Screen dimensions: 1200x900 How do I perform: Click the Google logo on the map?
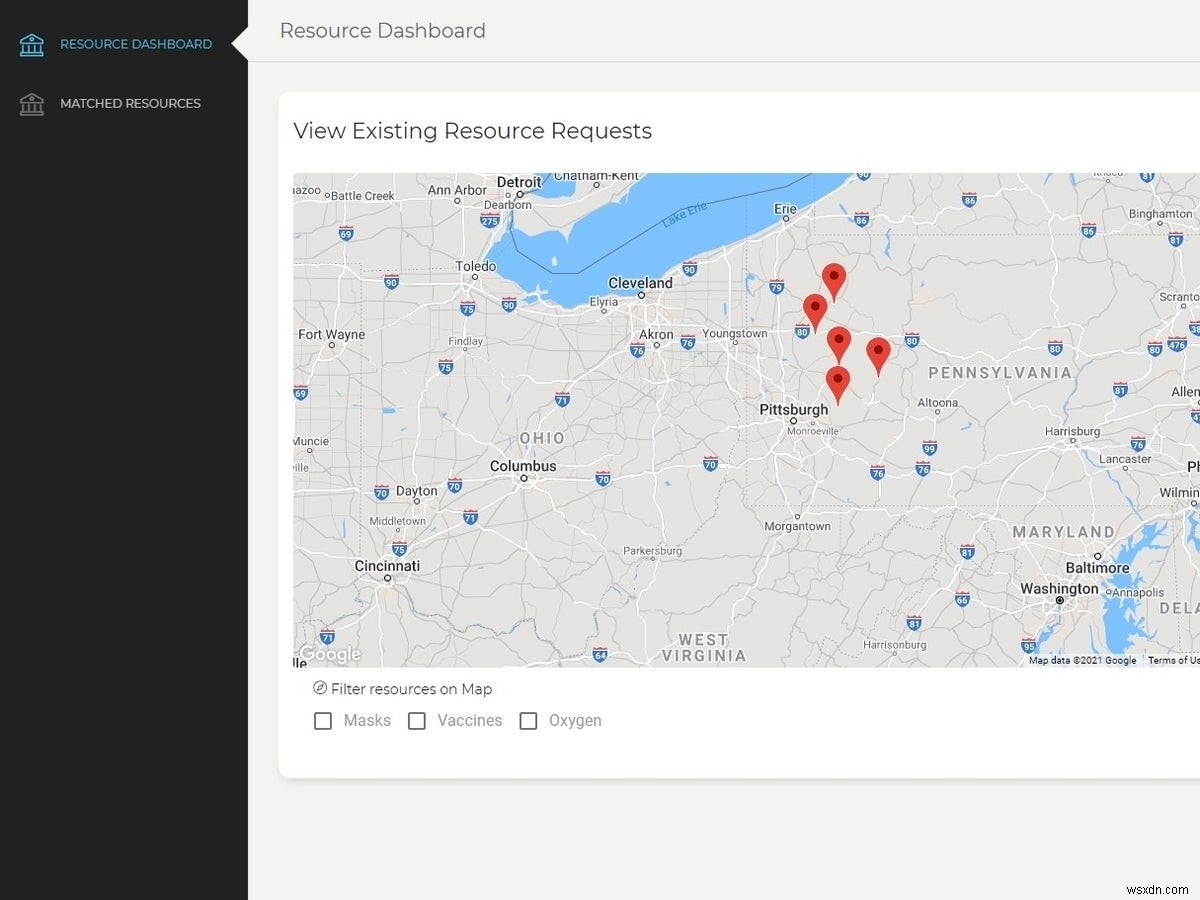click(330, 655)
